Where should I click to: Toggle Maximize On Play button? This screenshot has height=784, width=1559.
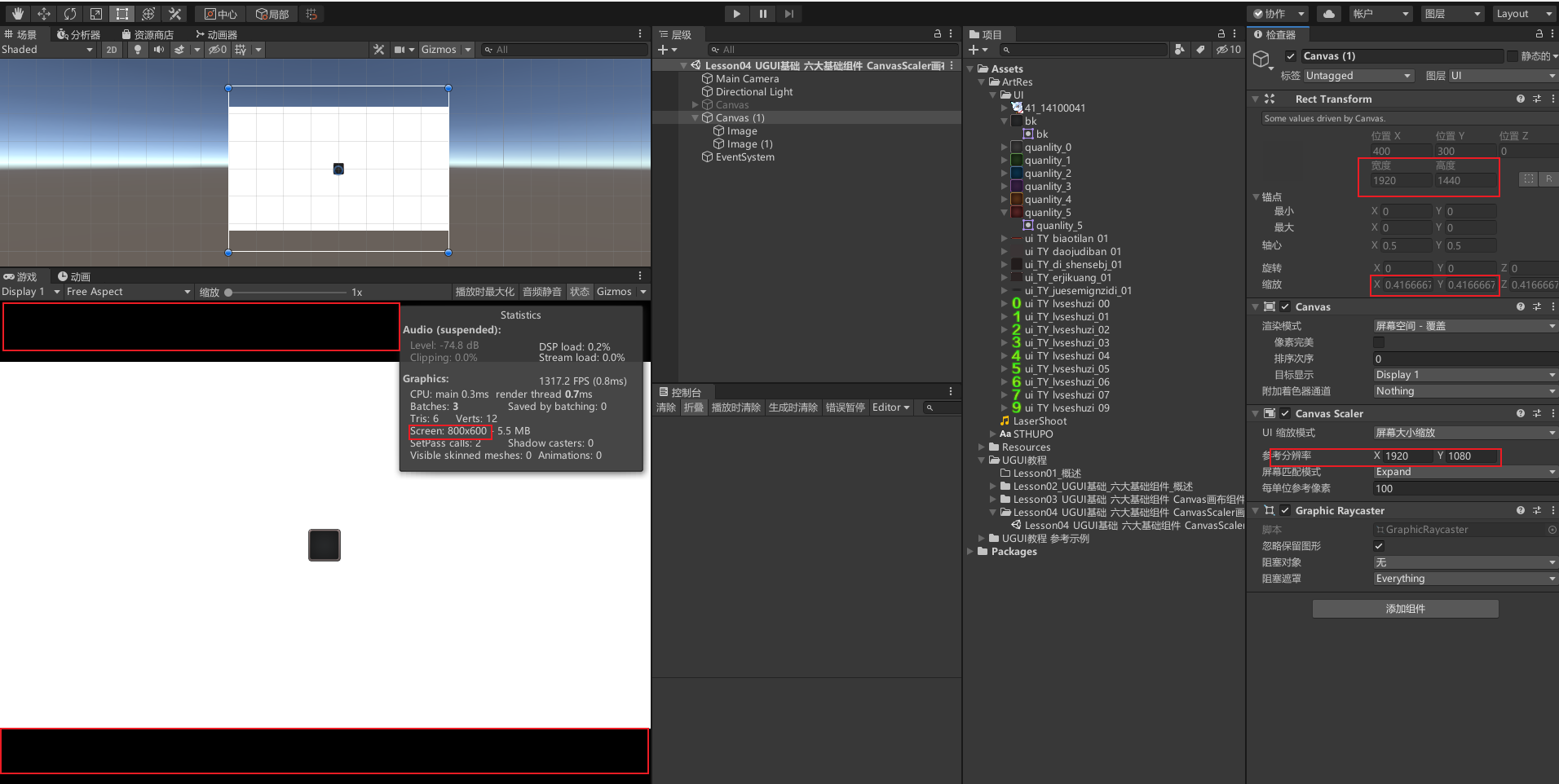click(485, 292)
